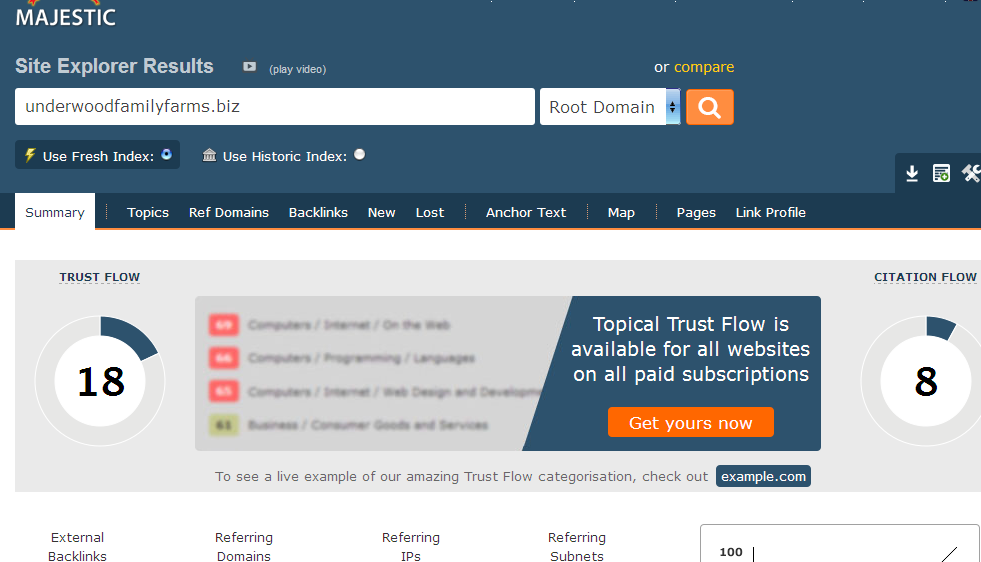Open the Root Domain dropdown
981x562 pixels.
click(x=610, y=107)
